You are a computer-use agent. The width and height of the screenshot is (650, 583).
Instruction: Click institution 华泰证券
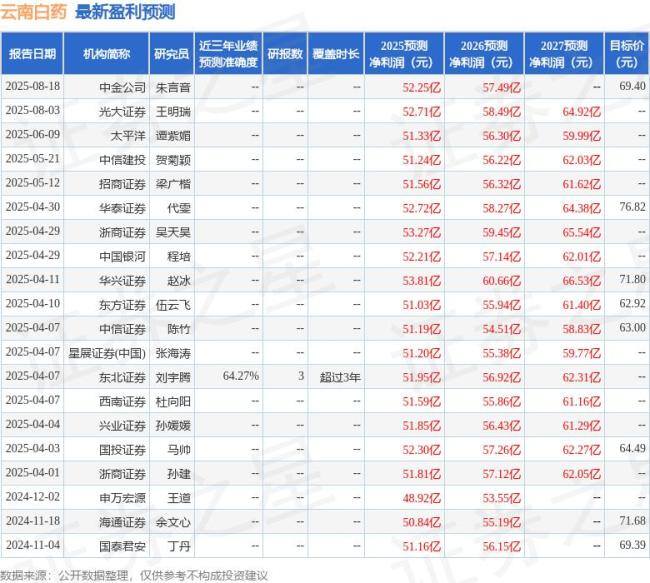click(122, 208)
